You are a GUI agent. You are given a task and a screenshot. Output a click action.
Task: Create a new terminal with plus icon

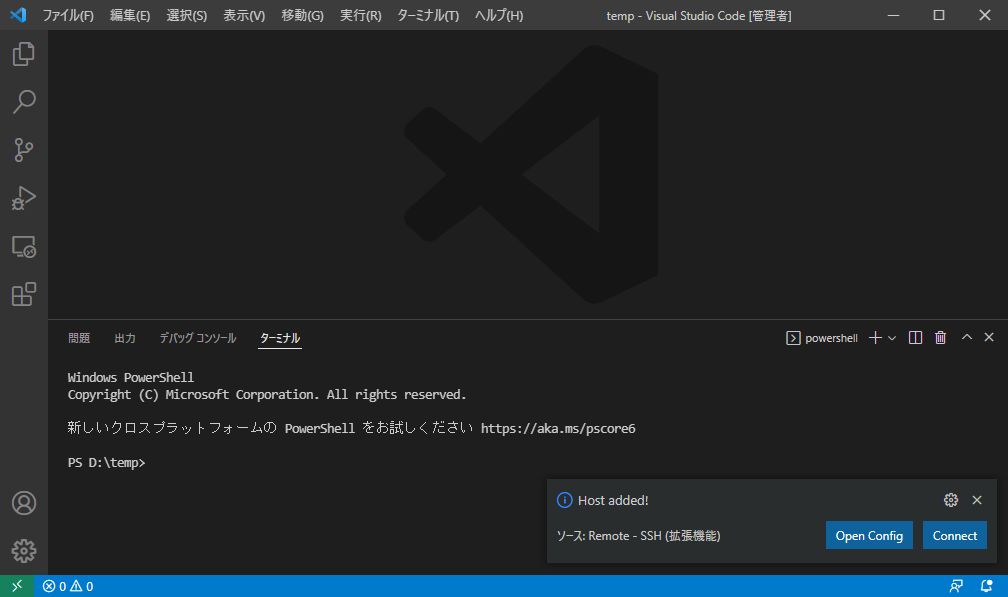pyautogui.click(x=875, y=338)
